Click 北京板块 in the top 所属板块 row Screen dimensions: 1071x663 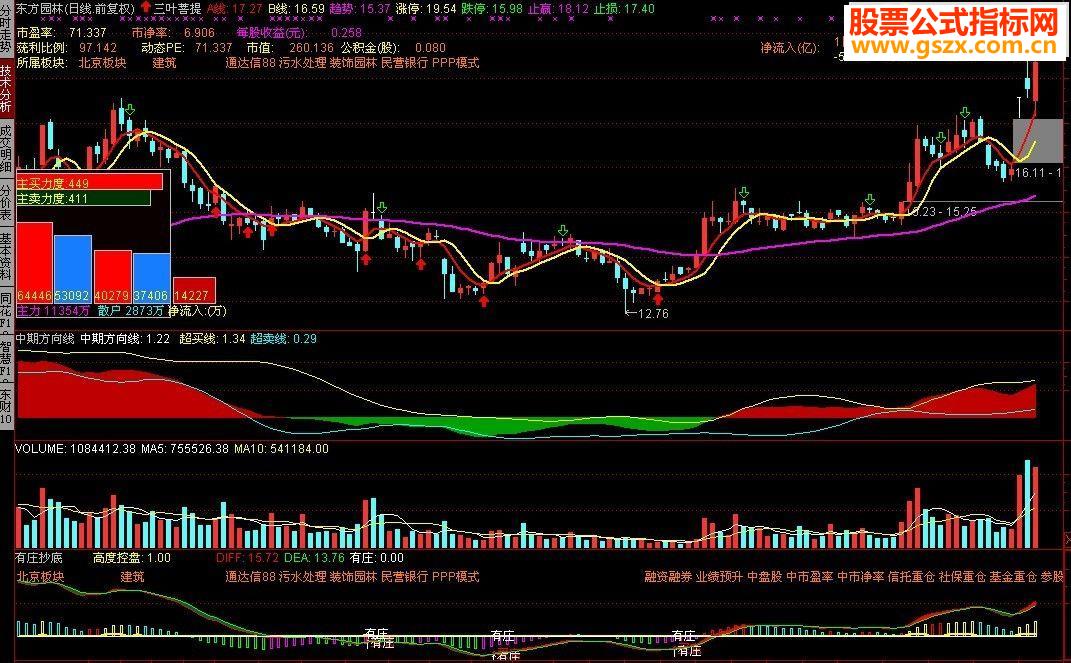[x=102, y=63]
